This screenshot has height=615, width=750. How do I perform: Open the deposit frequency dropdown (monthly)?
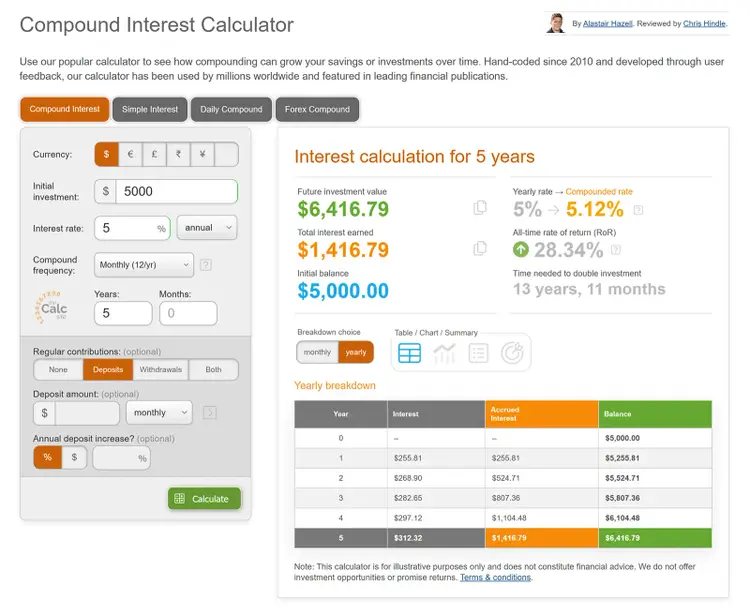[x=159, y=412]
